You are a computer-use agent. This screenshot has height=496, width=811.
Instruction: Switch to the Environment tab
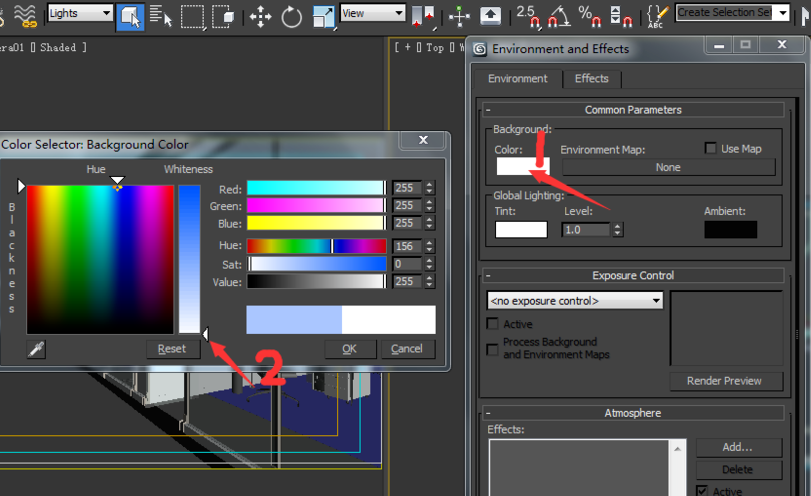pyautogui.click(x=517, y=79)
